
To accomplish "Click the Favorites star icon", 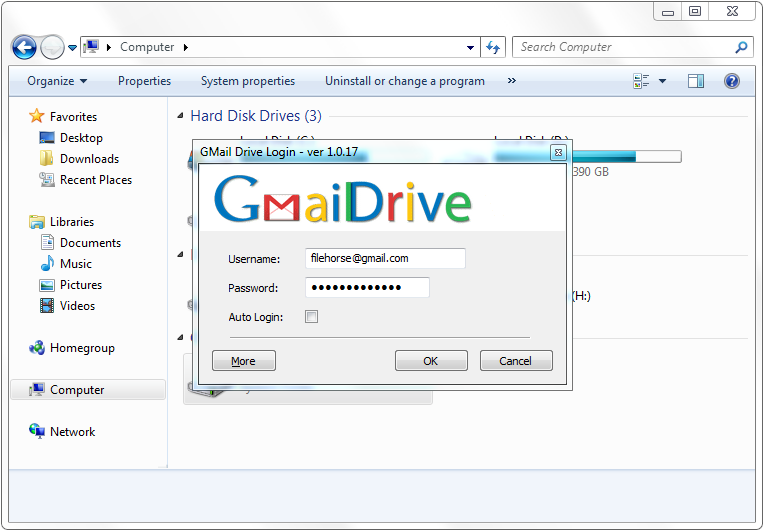I will click(x=37, y=116).
